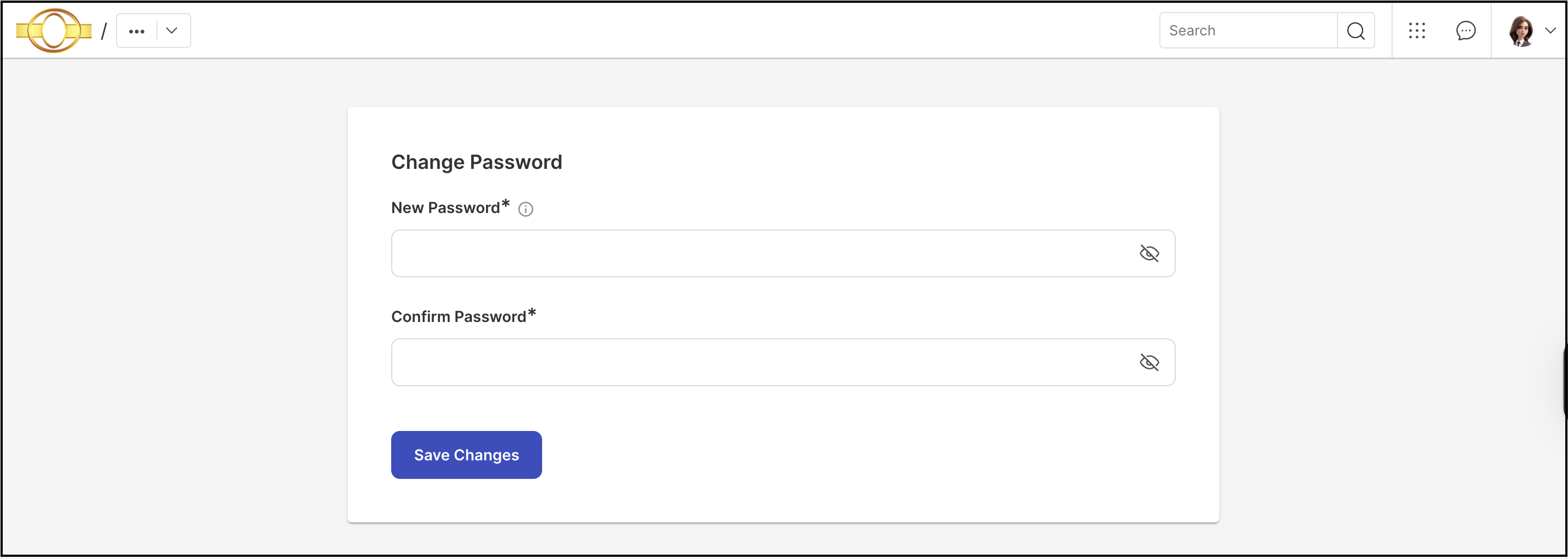Expand the profile dropdown arrow
Image resolution: width=1568 pixels, height=559 pixels.
point(1551,31)
